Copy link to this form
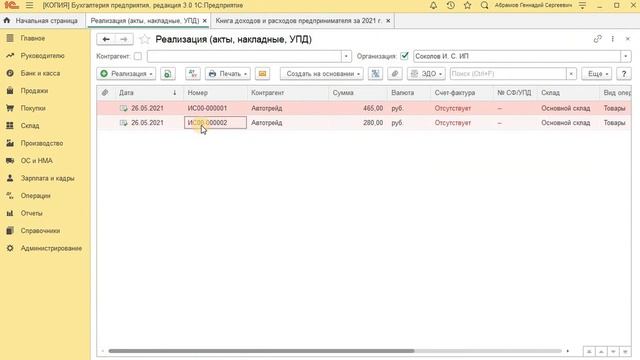The image size is (640, 360). [598, 39]
